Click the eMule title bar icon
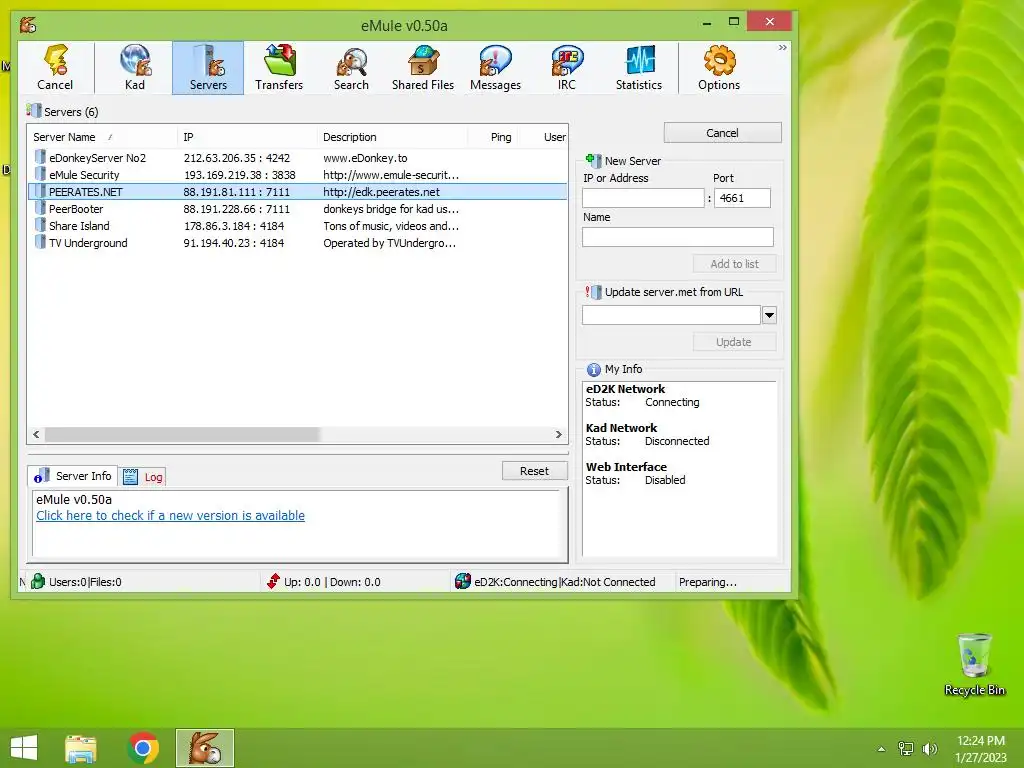This screenshot has width=1024, height=768. (x=27, y=25)
